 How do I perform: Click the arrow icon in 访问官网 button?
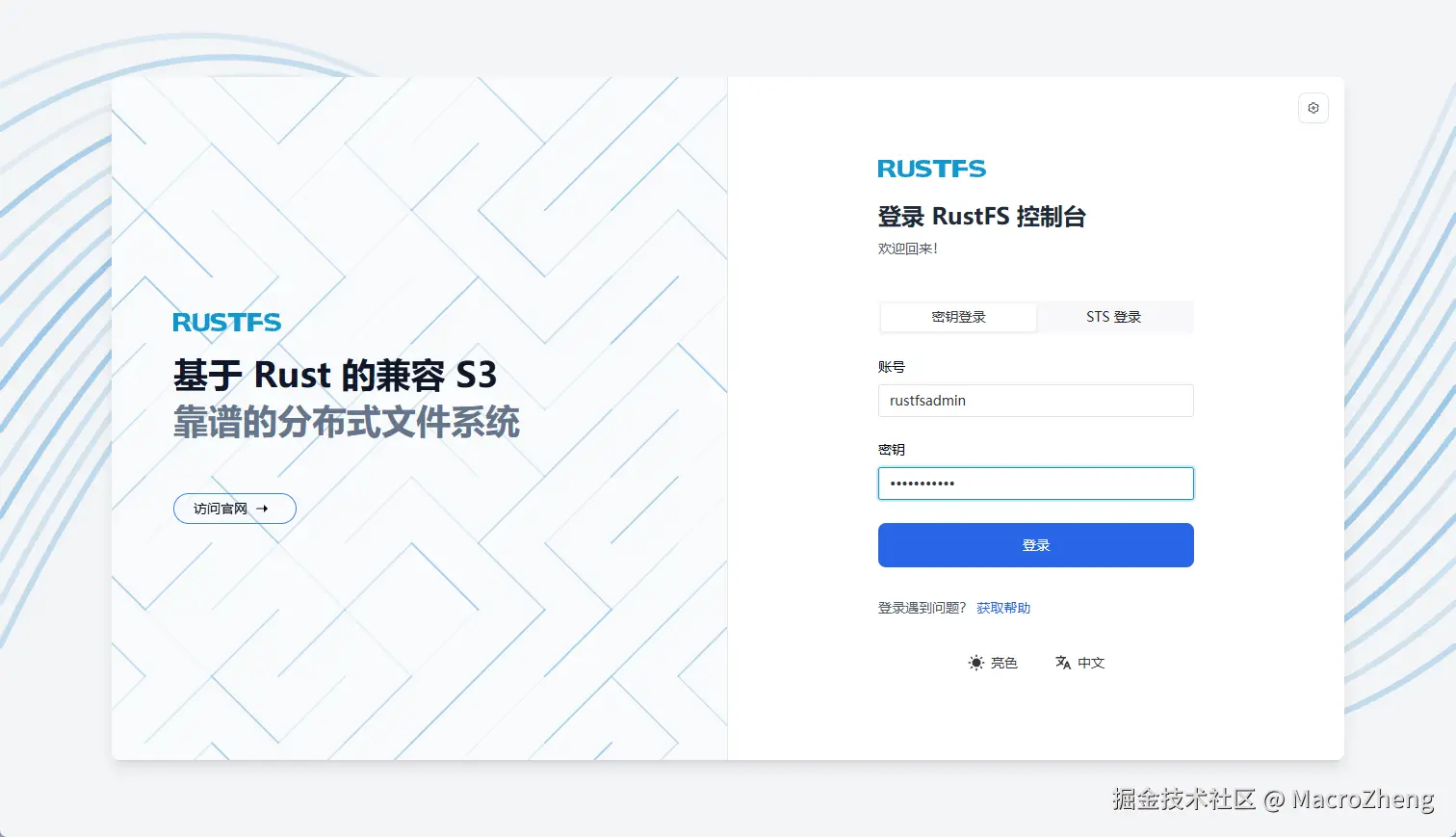point(262,509)
